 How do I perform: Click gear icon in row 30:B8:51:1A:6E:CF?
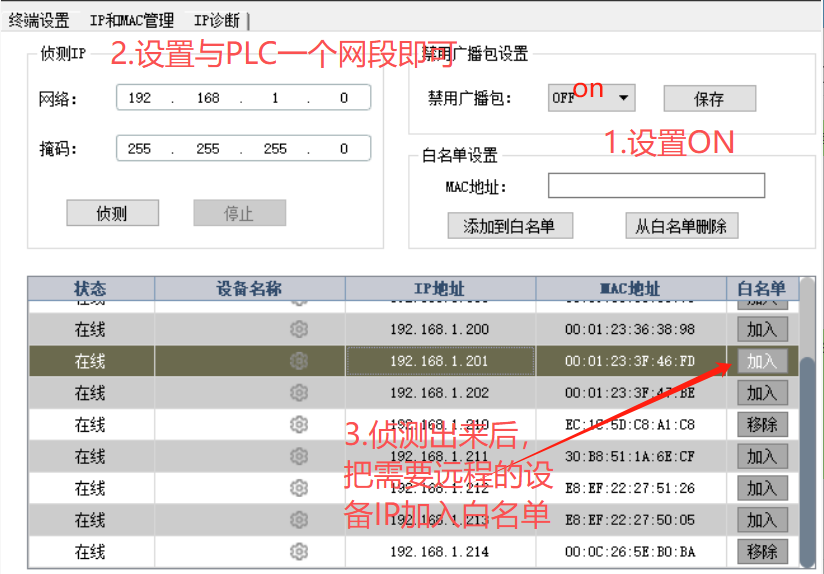[298, 456]
